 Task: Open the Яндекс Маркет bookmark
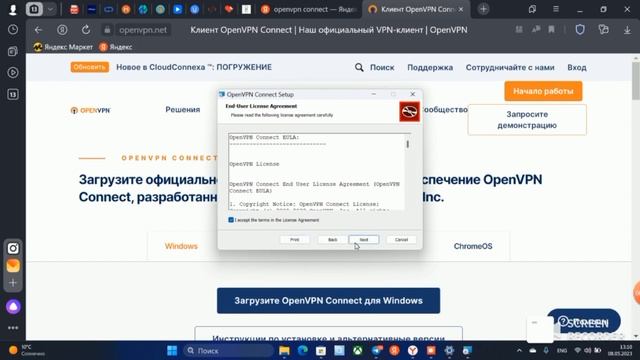[x=63, y=47]
